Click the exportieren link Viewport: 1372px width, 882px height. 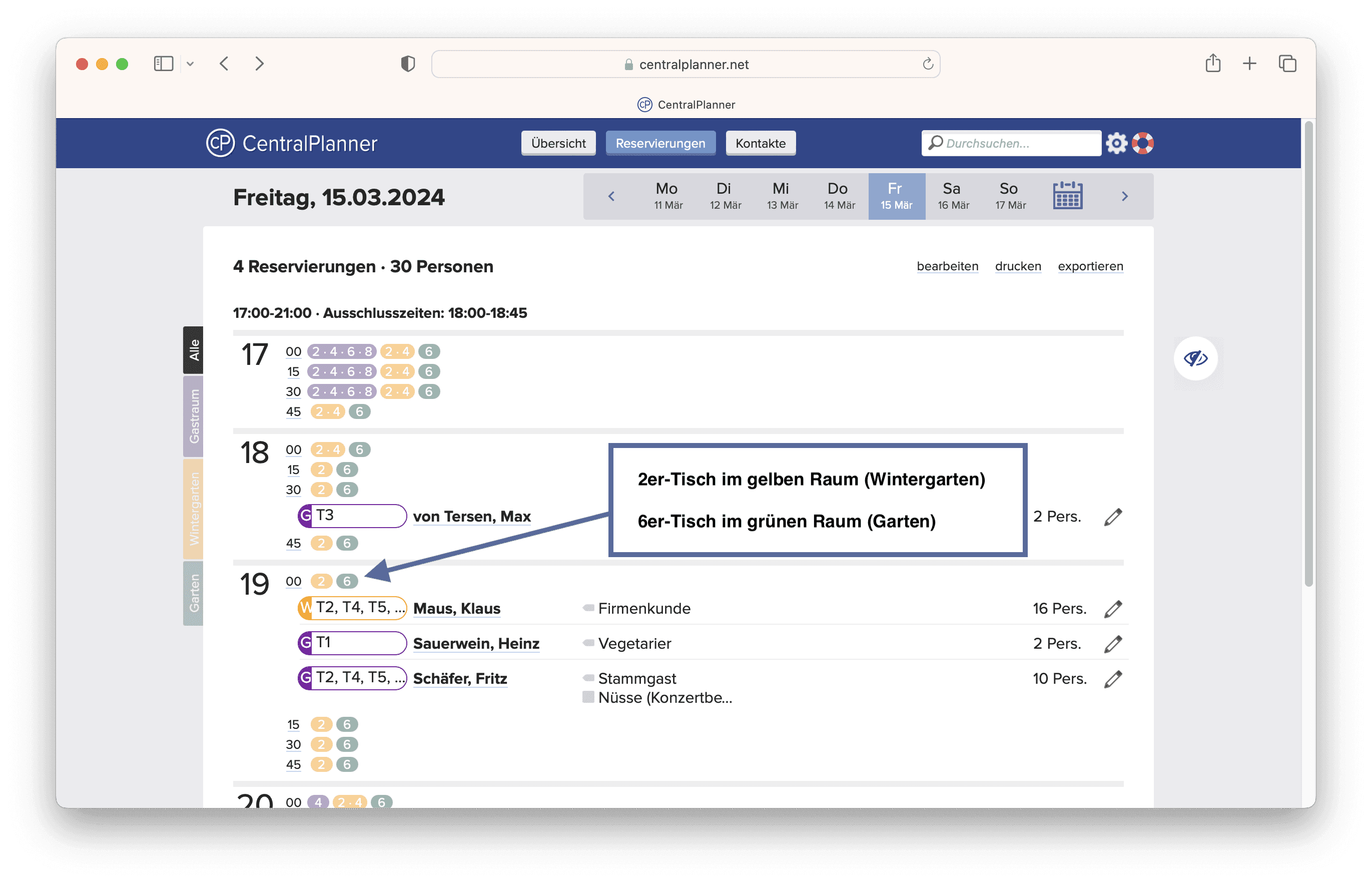point(1090,266)
